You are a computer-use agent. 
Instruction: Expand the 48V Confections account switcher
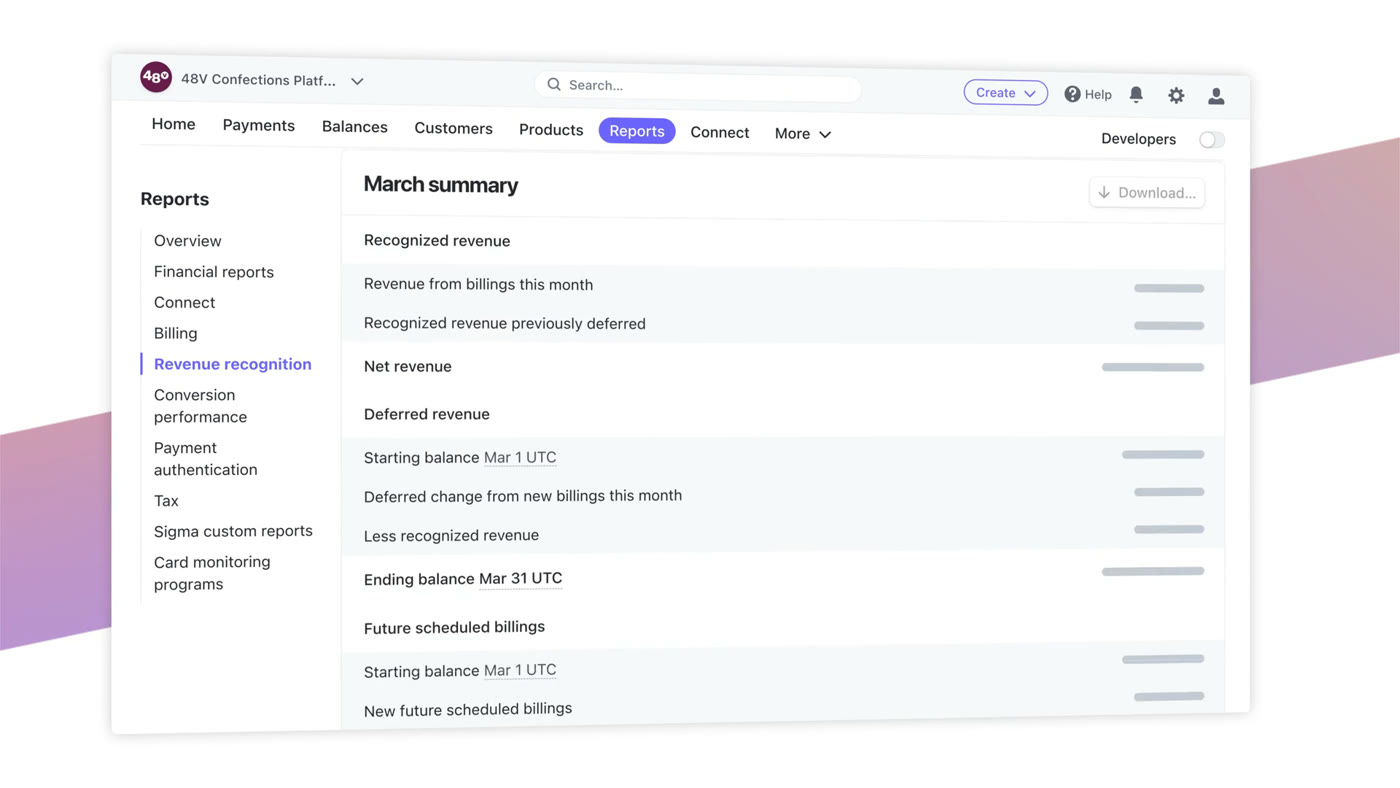(357, 81)
